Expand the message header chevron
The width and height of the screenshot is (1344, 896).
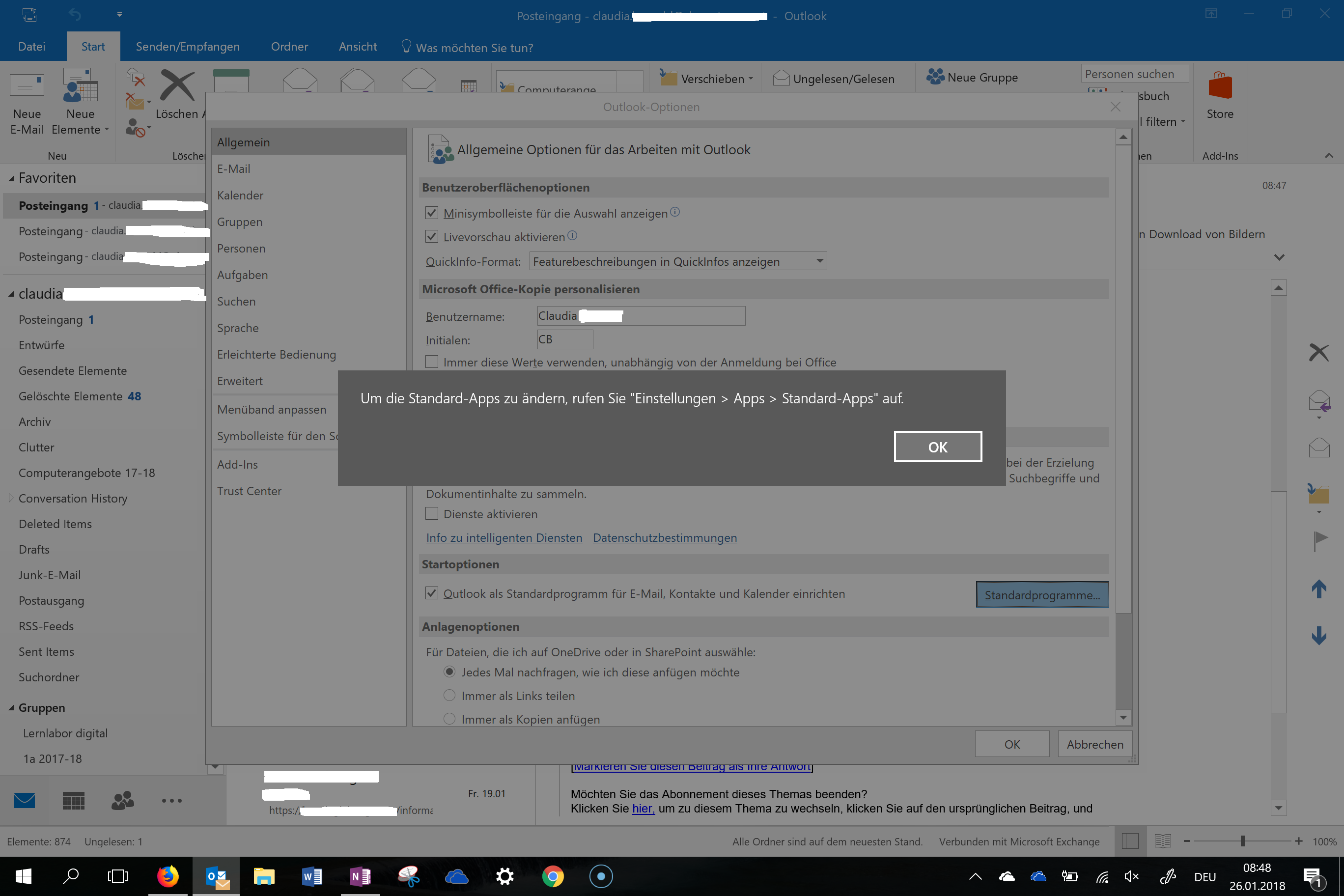click(x=1279, y=258)
